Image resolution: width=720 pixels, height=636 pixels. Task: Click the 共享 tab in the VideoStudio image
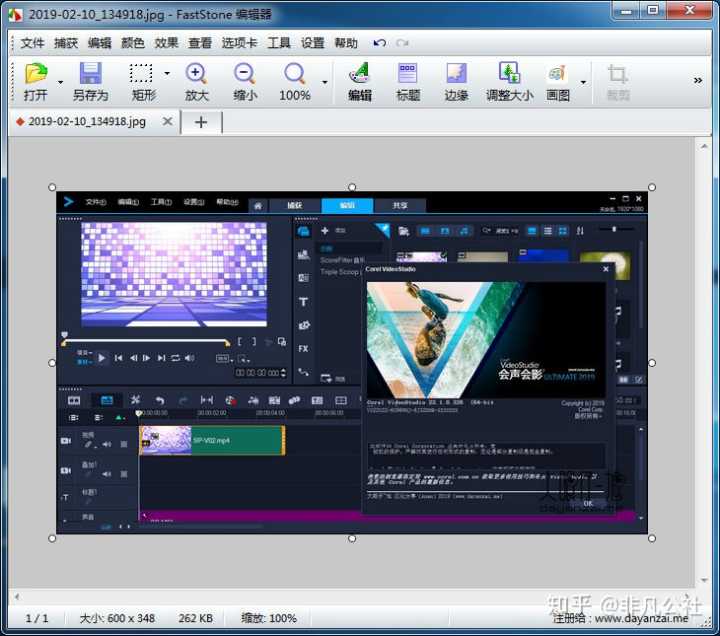[400, 205]
